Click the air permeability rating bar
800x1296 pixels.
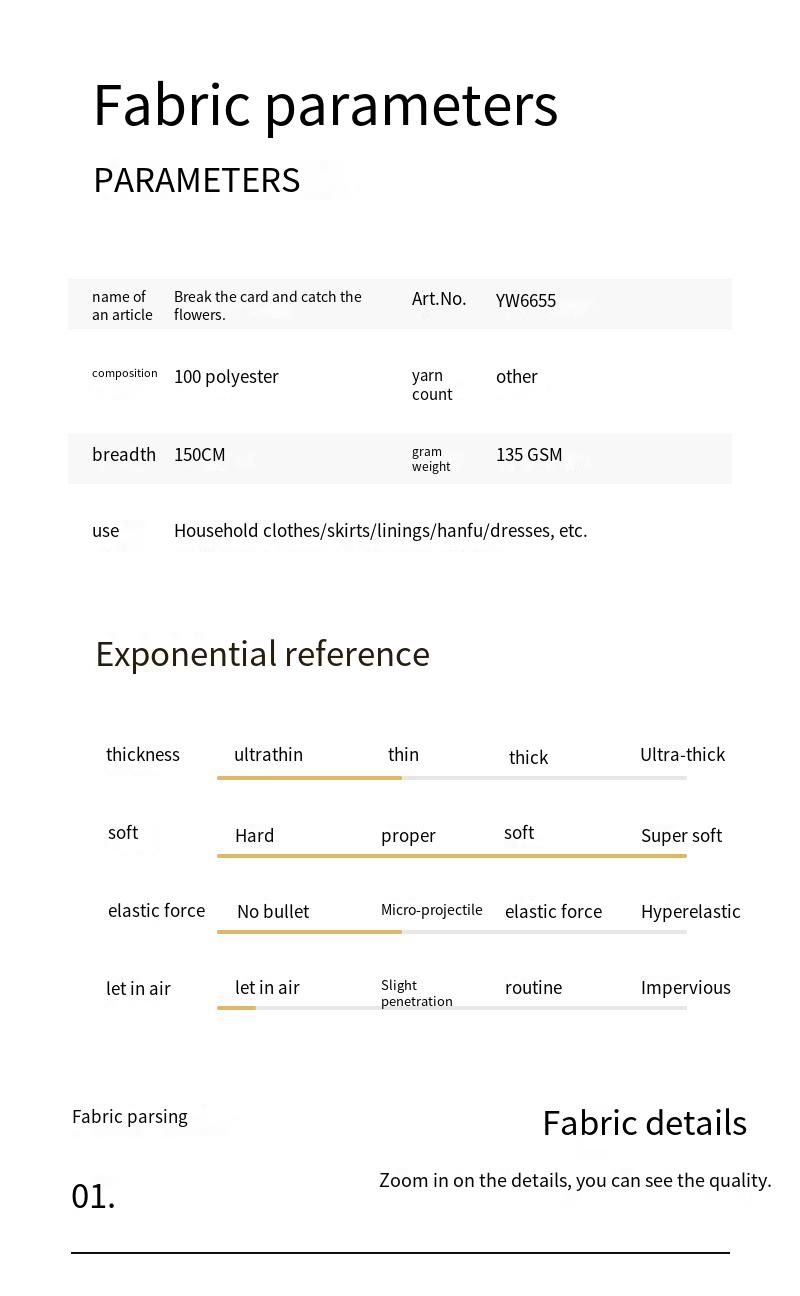click(x=451, y=1008)
